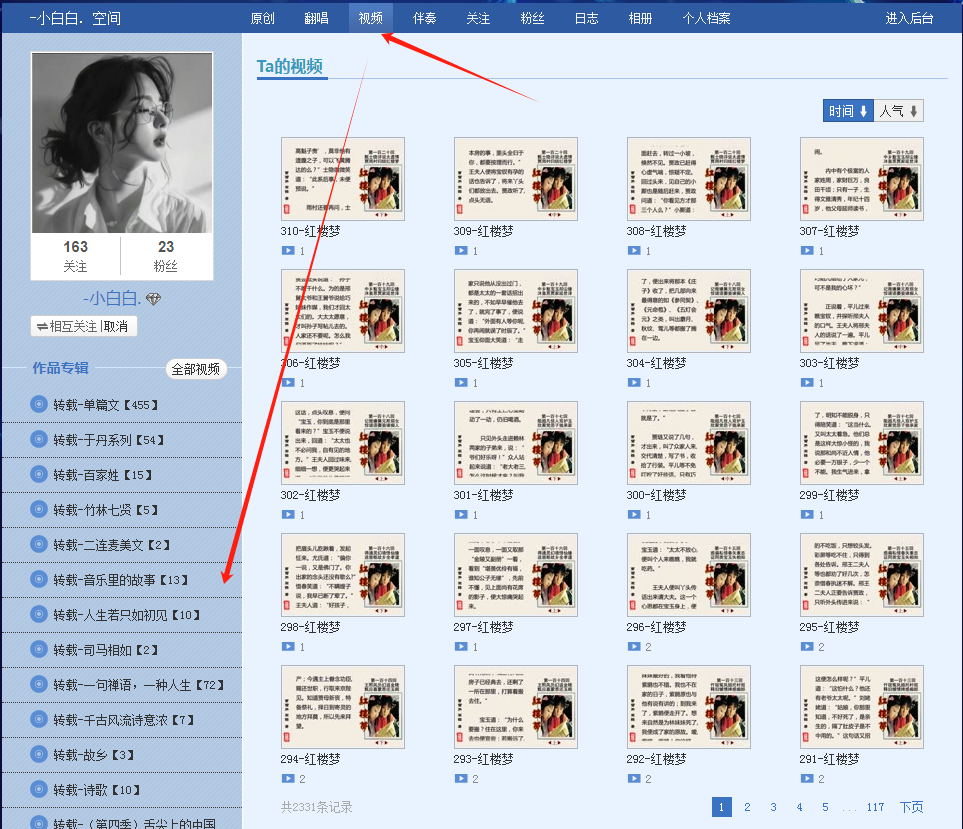963x829 pixels.
Task: Click the disc icon beside 转载-诗歌
Action: (39, 790)
